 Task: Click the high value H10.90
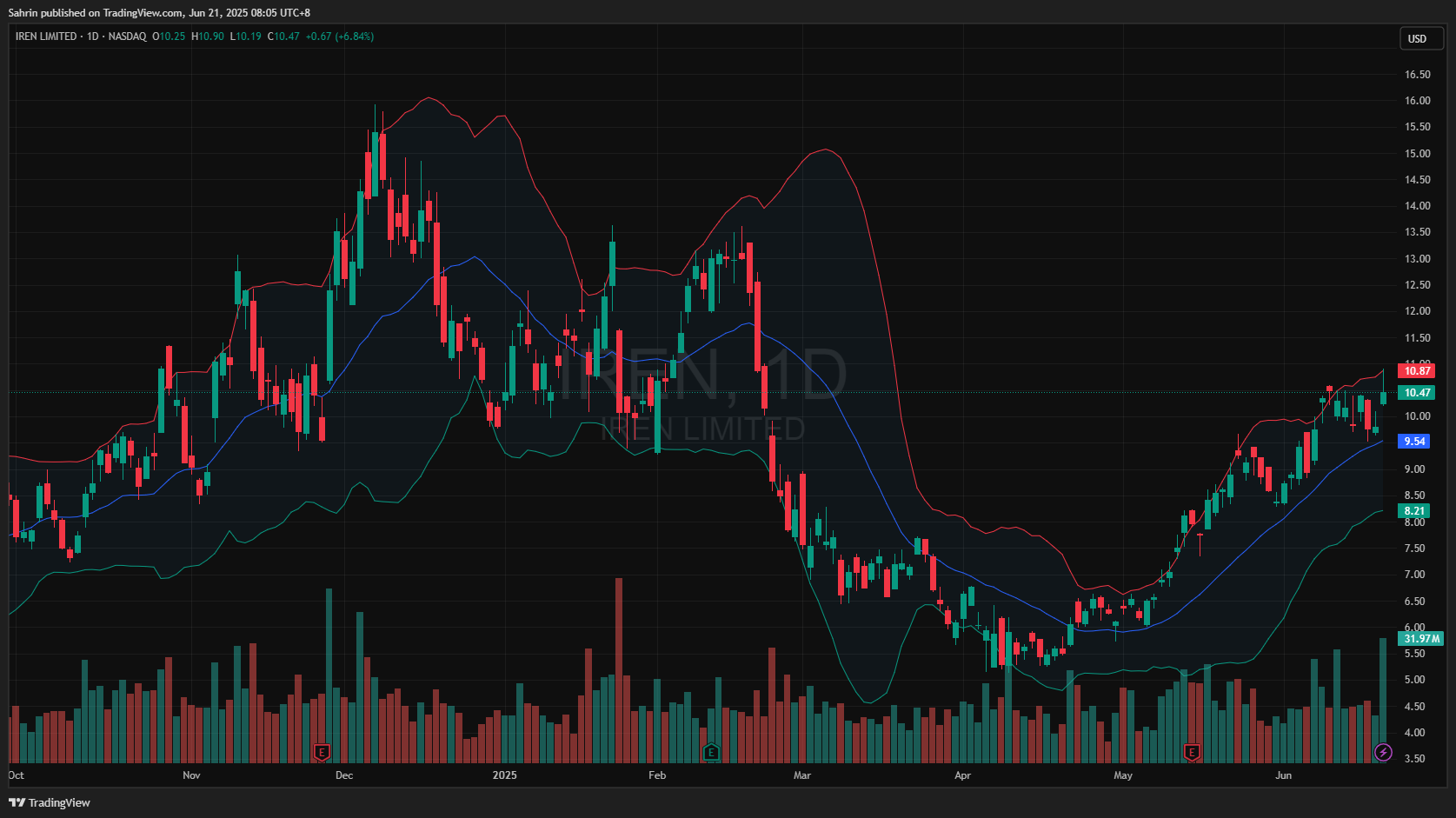(208, 37)
